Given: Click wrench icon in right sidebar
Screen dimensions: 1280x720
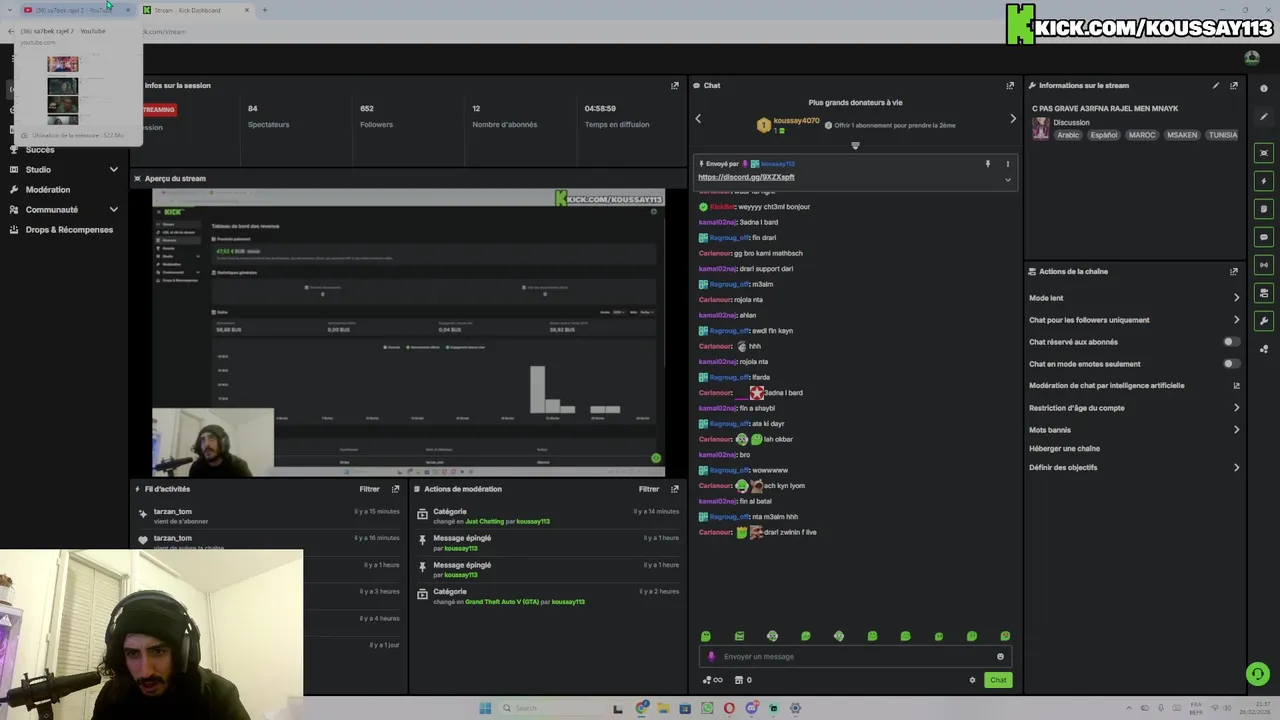Looking at the screenshot, I should click(1264, 321).
